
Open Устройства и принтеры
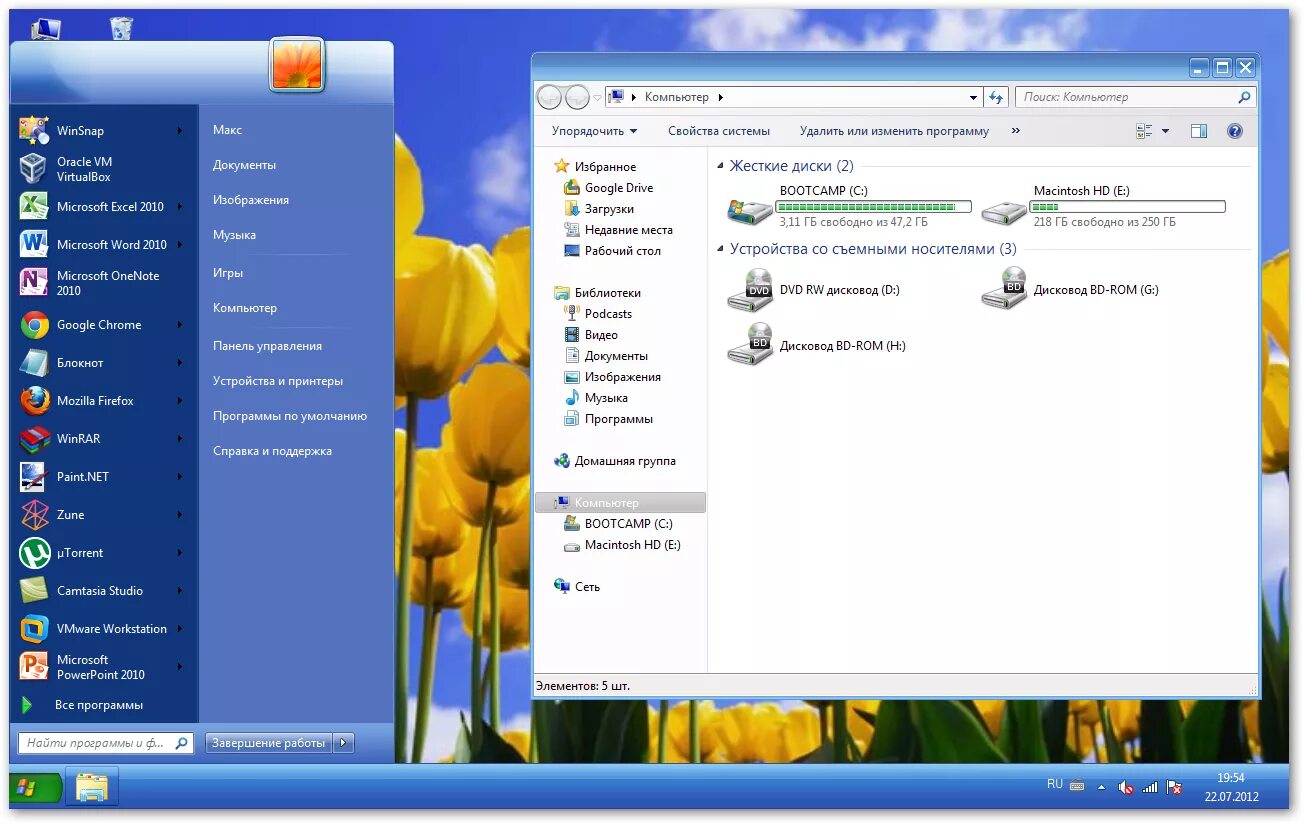click(x=278, y=381)
